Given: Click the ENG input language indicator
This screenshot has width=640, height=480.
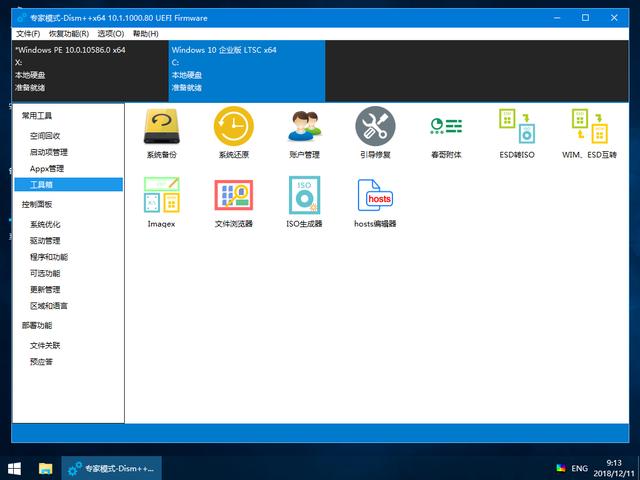Looking at the screenshot, I should [579, 468].
